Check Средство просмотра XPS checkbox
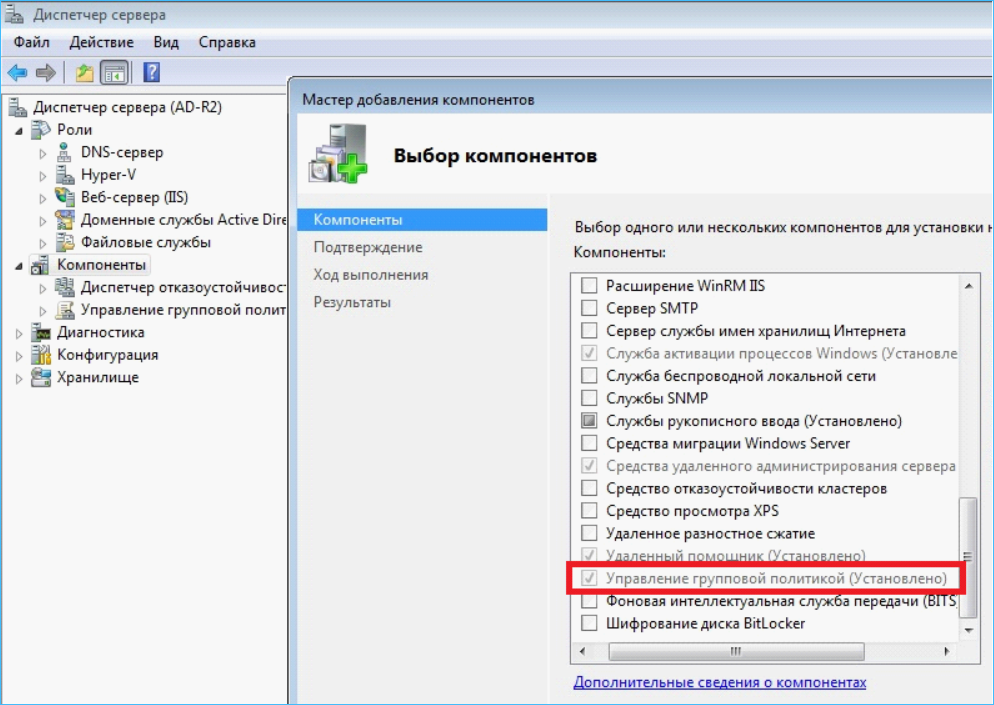The image size is (994, 705). click(589, 510)
